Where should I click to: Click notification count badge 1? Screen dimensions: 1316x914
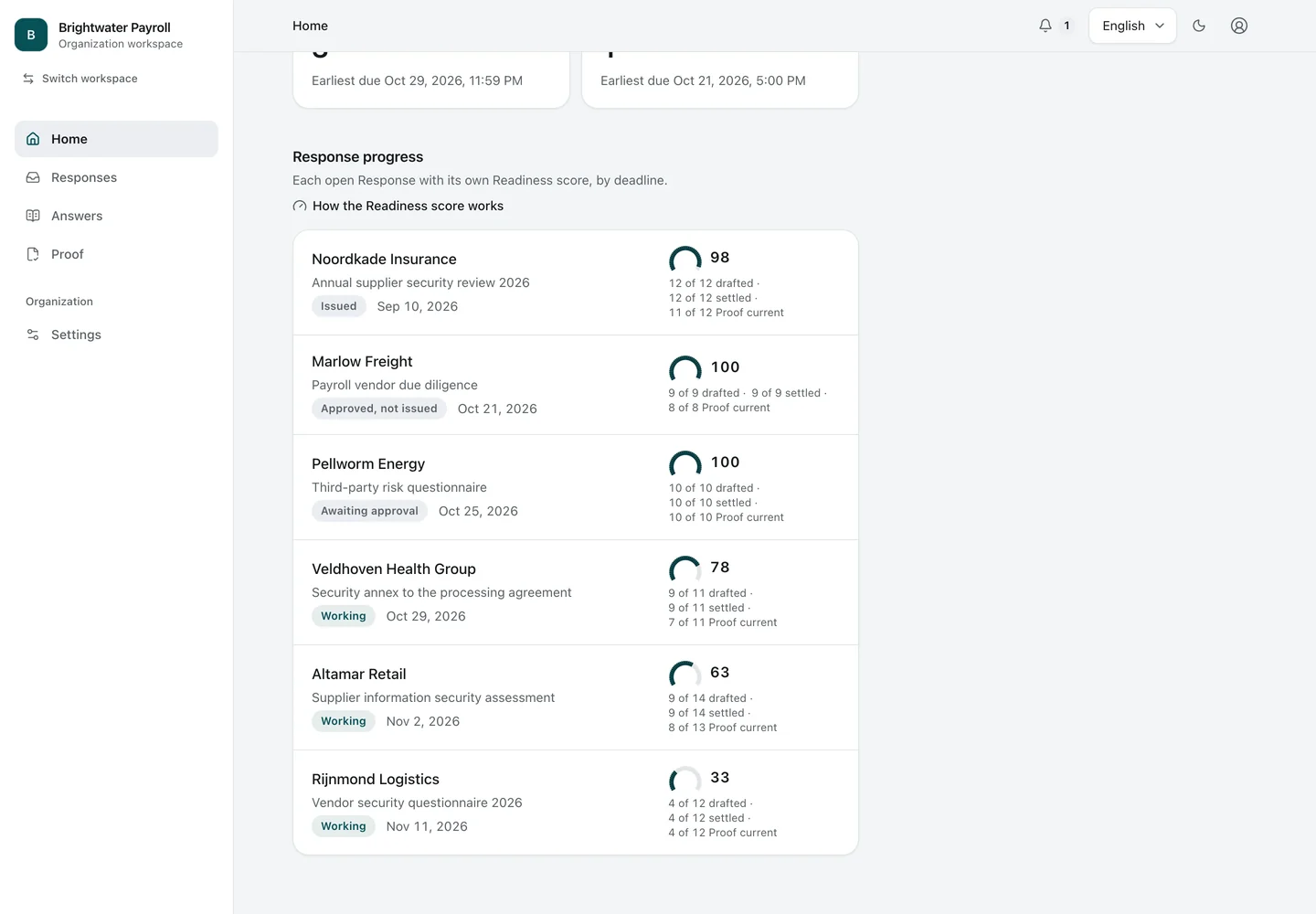(x=1067, y=26)
